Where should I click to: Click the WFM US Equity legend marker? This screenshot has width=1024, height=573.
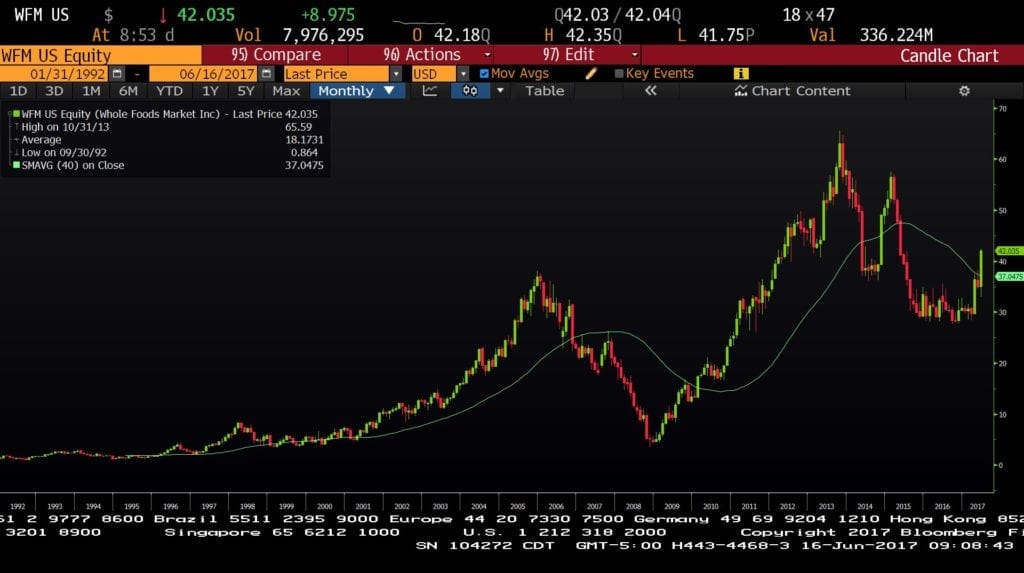tap(16, 114)
